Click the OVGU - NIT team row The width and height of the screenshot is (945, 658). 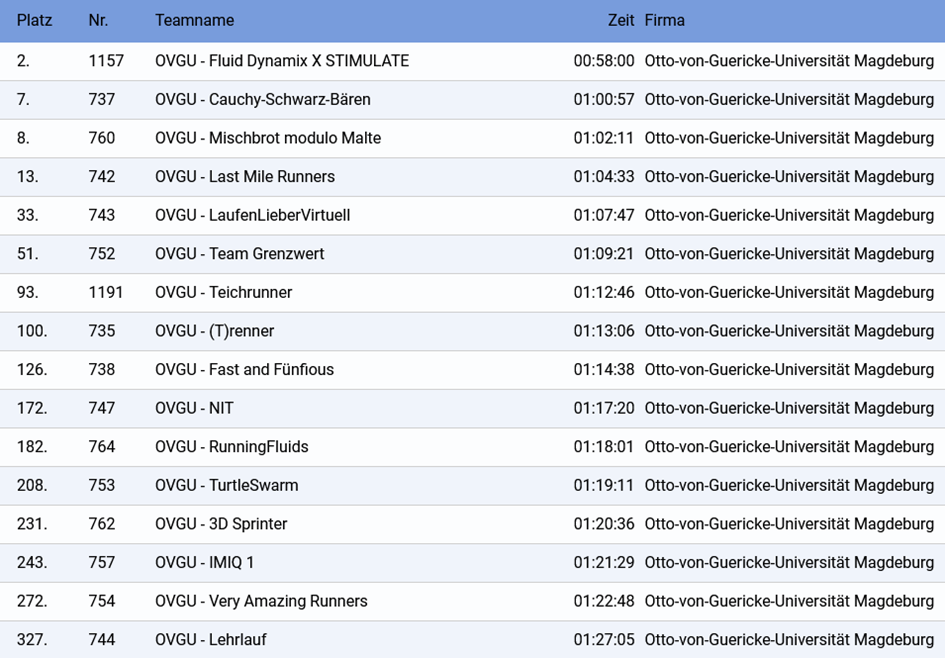coord(472,408)
